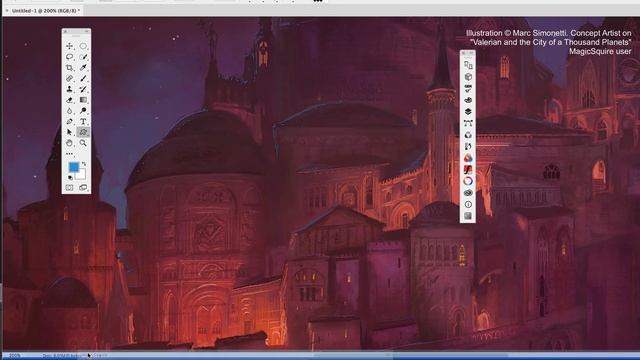Select the Path Selection arrow tool
The image size is (640, 360).
pyautogui.click(x=69, y=132)
